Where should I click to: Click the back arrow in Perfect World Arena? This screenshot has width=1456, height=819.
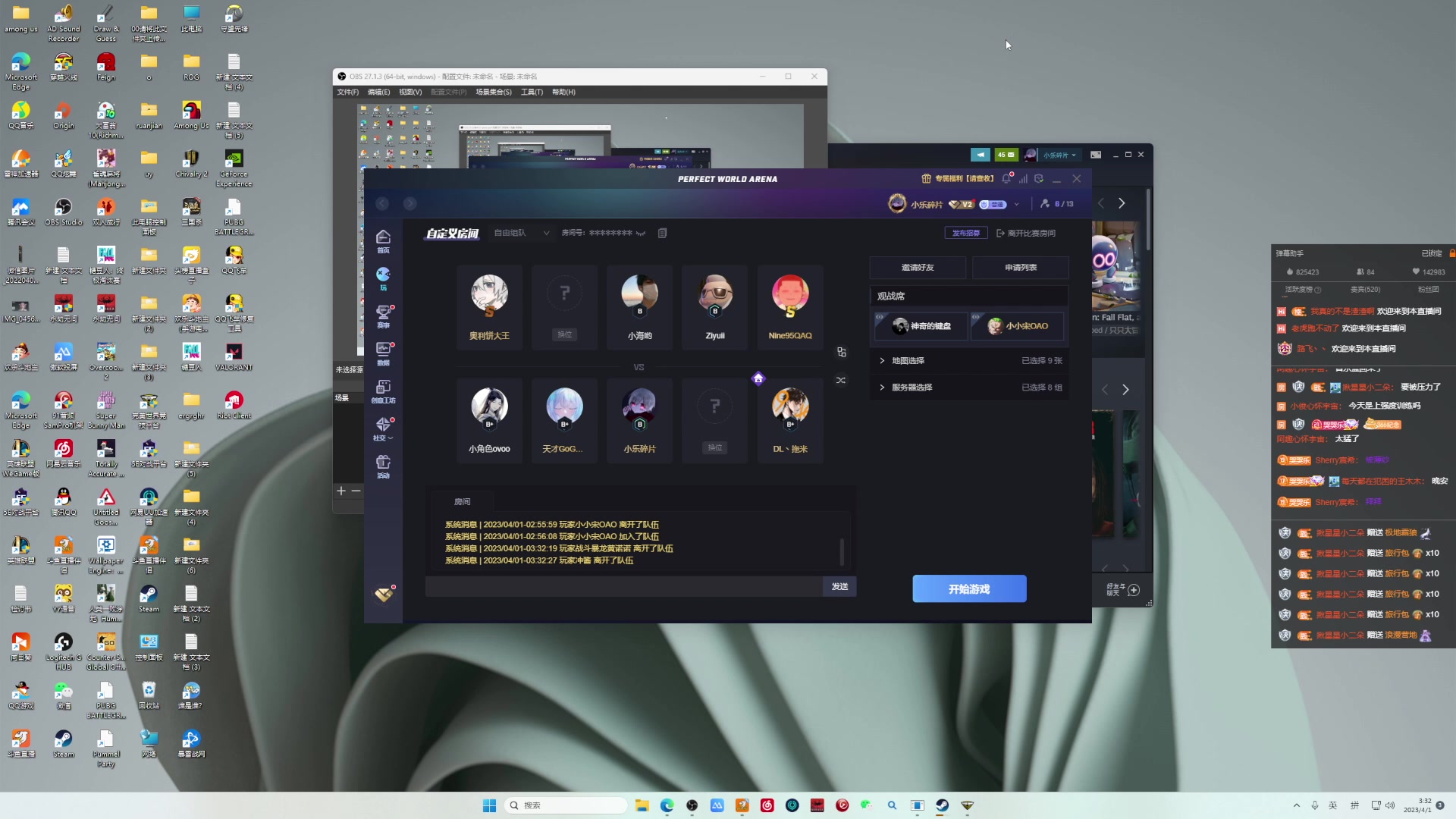tap(382, 203)
